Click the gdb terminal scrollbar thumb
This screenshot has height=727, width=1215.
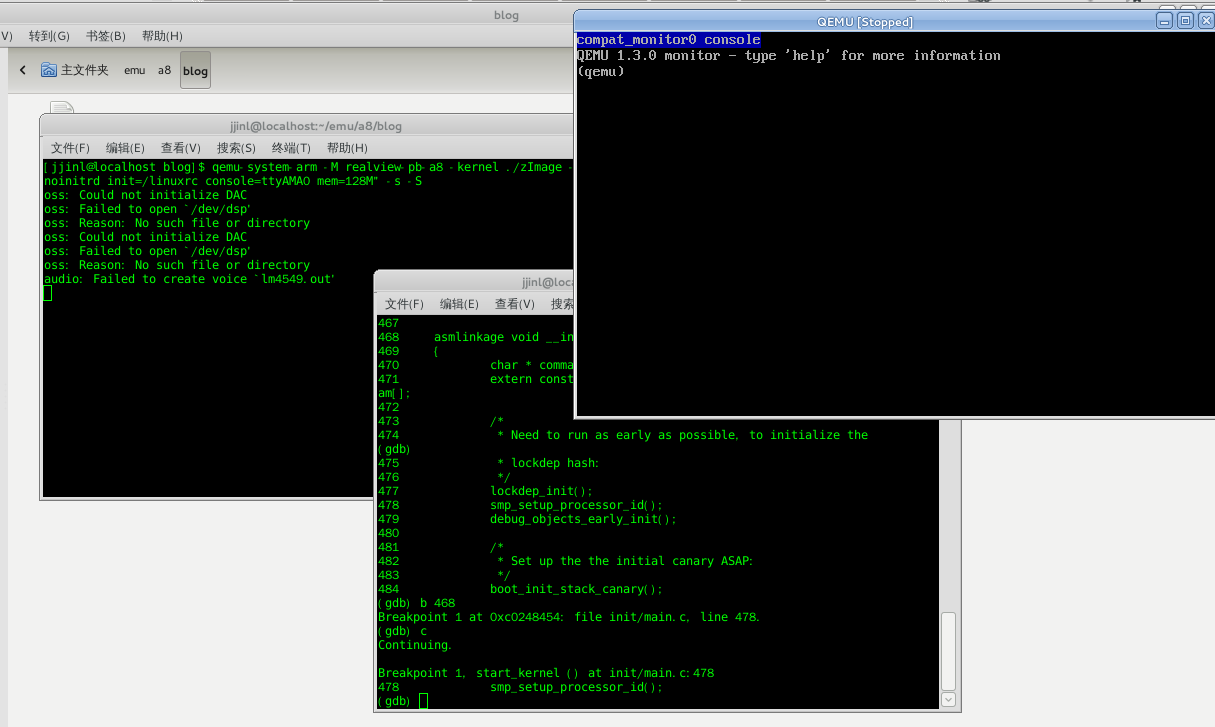pyautogui.click(x=948, y=650)
